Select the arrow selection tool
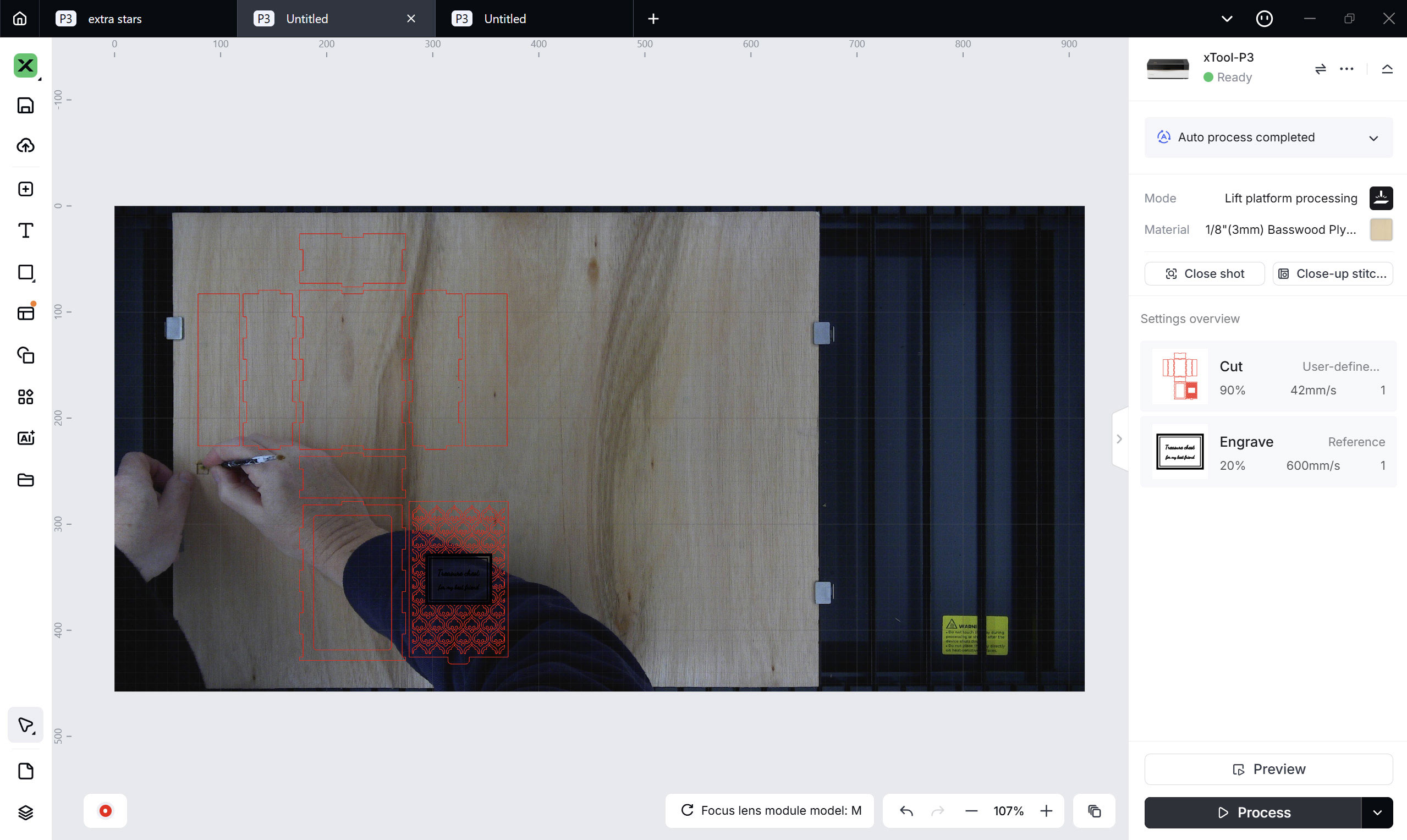1407x840 pixels. tap(25, 724)
